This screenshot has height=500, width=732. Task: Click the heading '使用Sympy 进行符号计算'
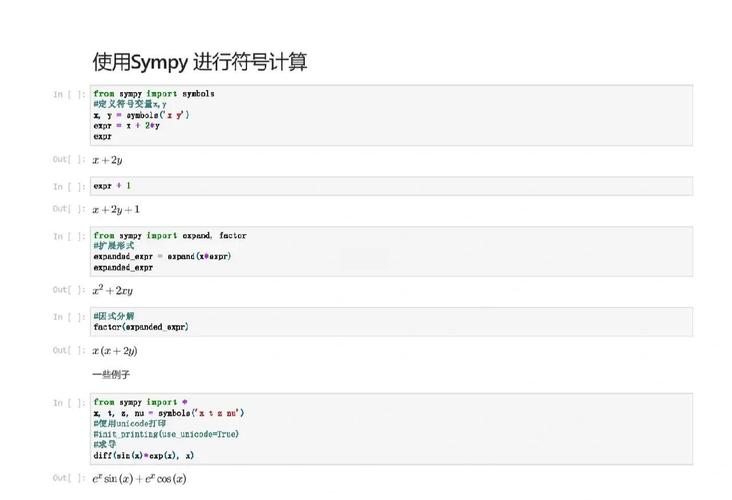click(200, 62)
